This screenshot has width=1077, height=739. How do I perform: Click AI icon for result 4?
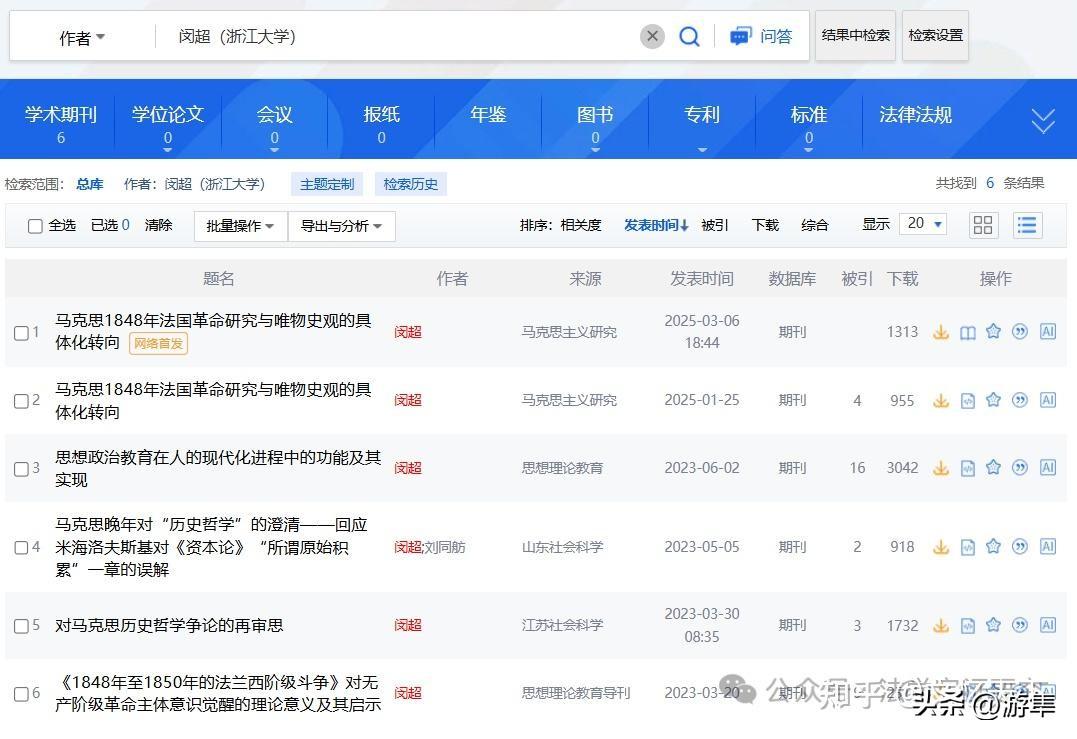1047,547
